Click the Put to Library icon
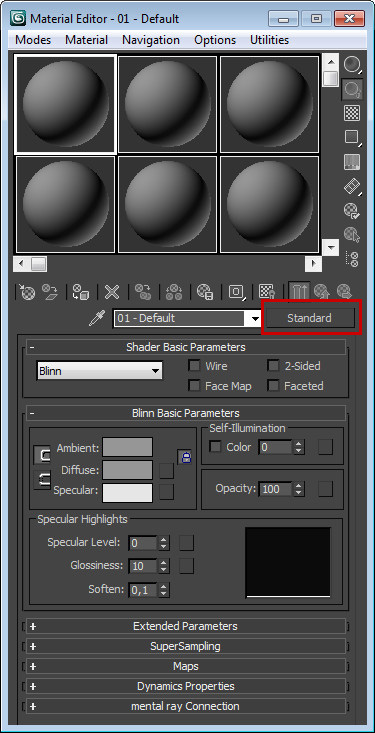Viewport: 375px width, 733px height. 205,292
